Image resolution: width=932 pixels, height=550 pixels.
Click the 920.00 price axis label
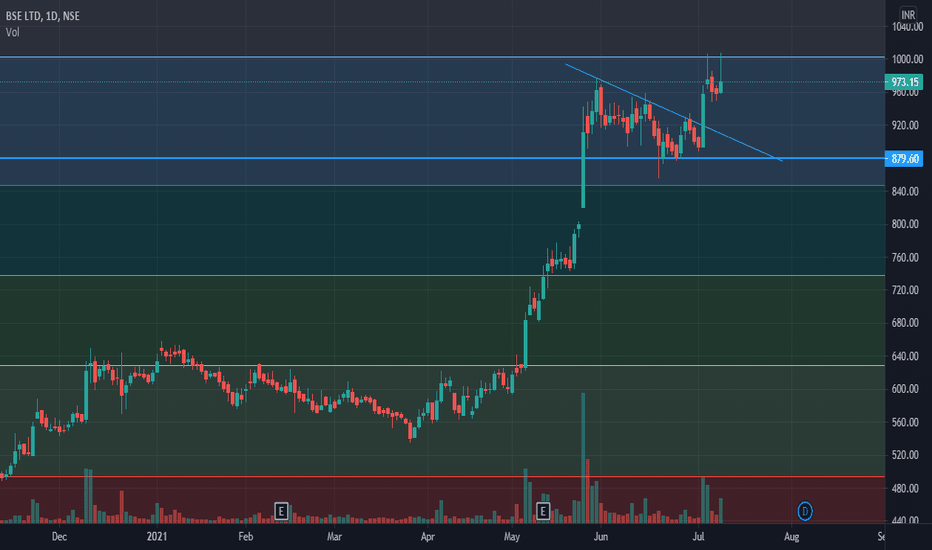click(x=905, y=125)
